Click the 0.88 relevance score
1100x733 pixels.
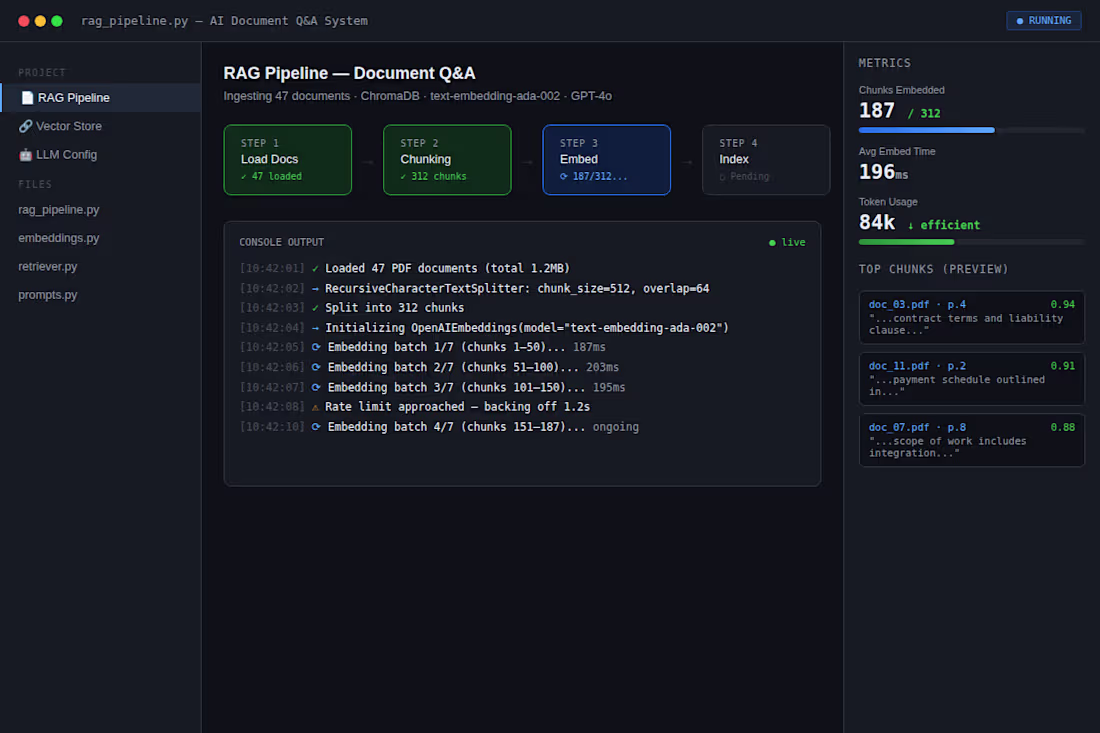click(1062, 427)
